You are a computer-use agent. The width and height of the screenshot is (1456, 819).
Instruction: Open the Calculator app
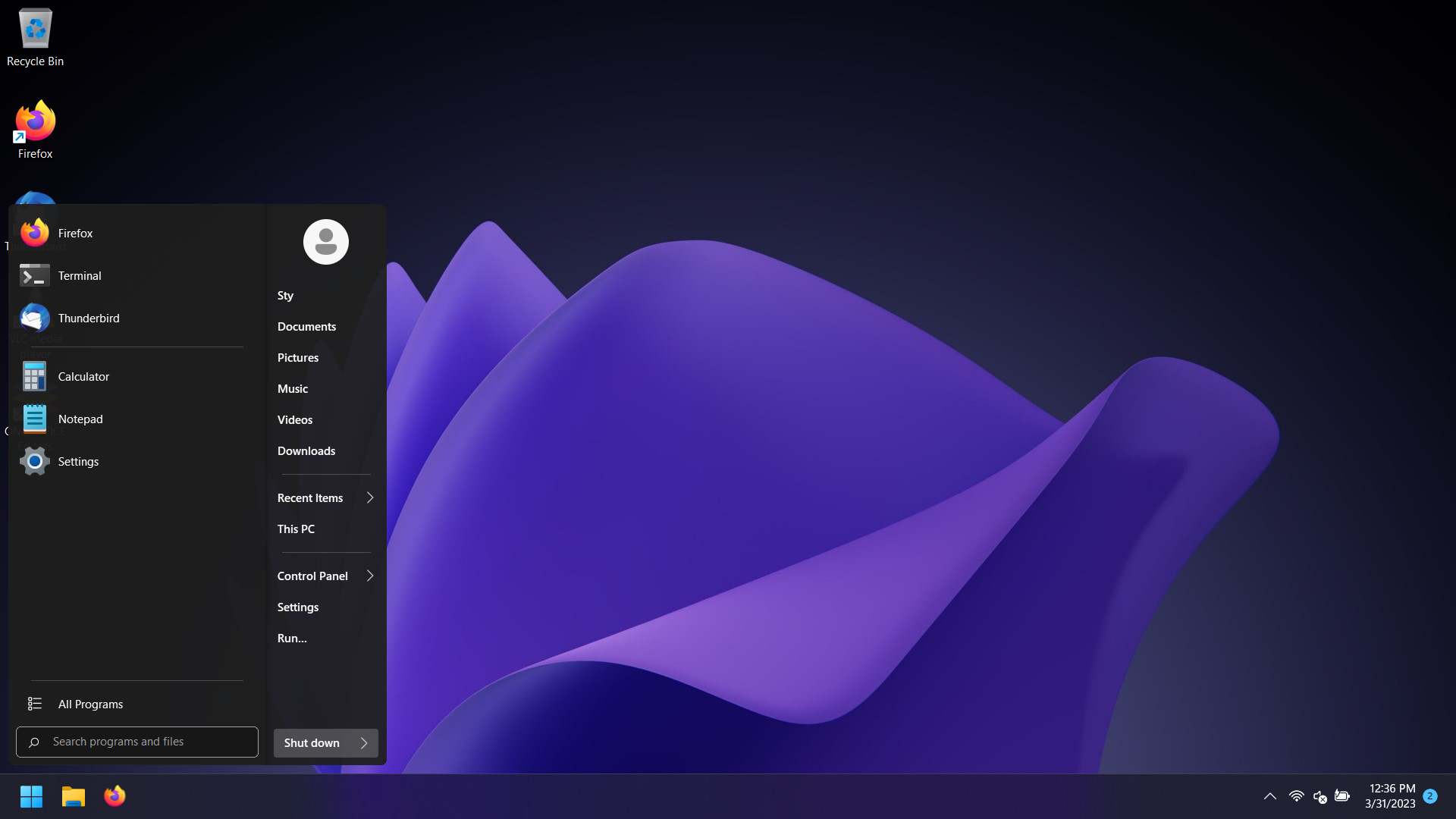click(x=83, y=377)
